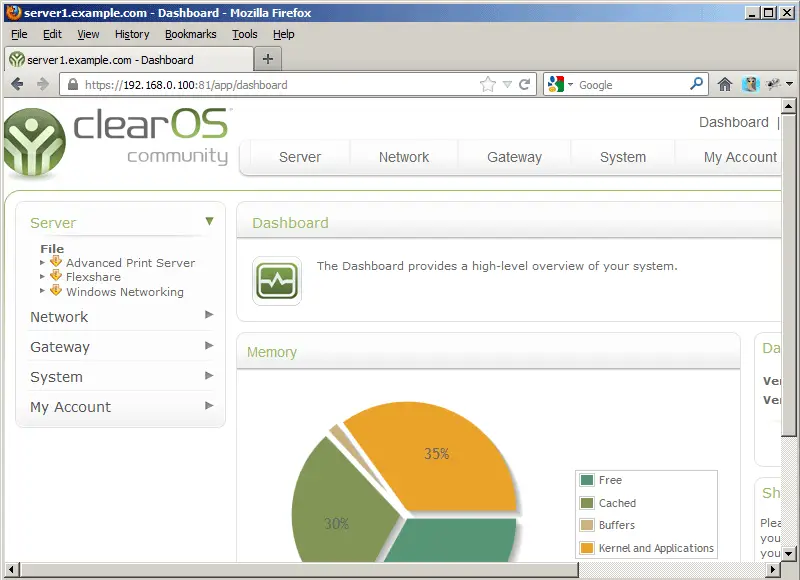This screenshot has width=800, height=580.
Task: Select the server1.example.com Dashboard browser tab
Action: 129,60
